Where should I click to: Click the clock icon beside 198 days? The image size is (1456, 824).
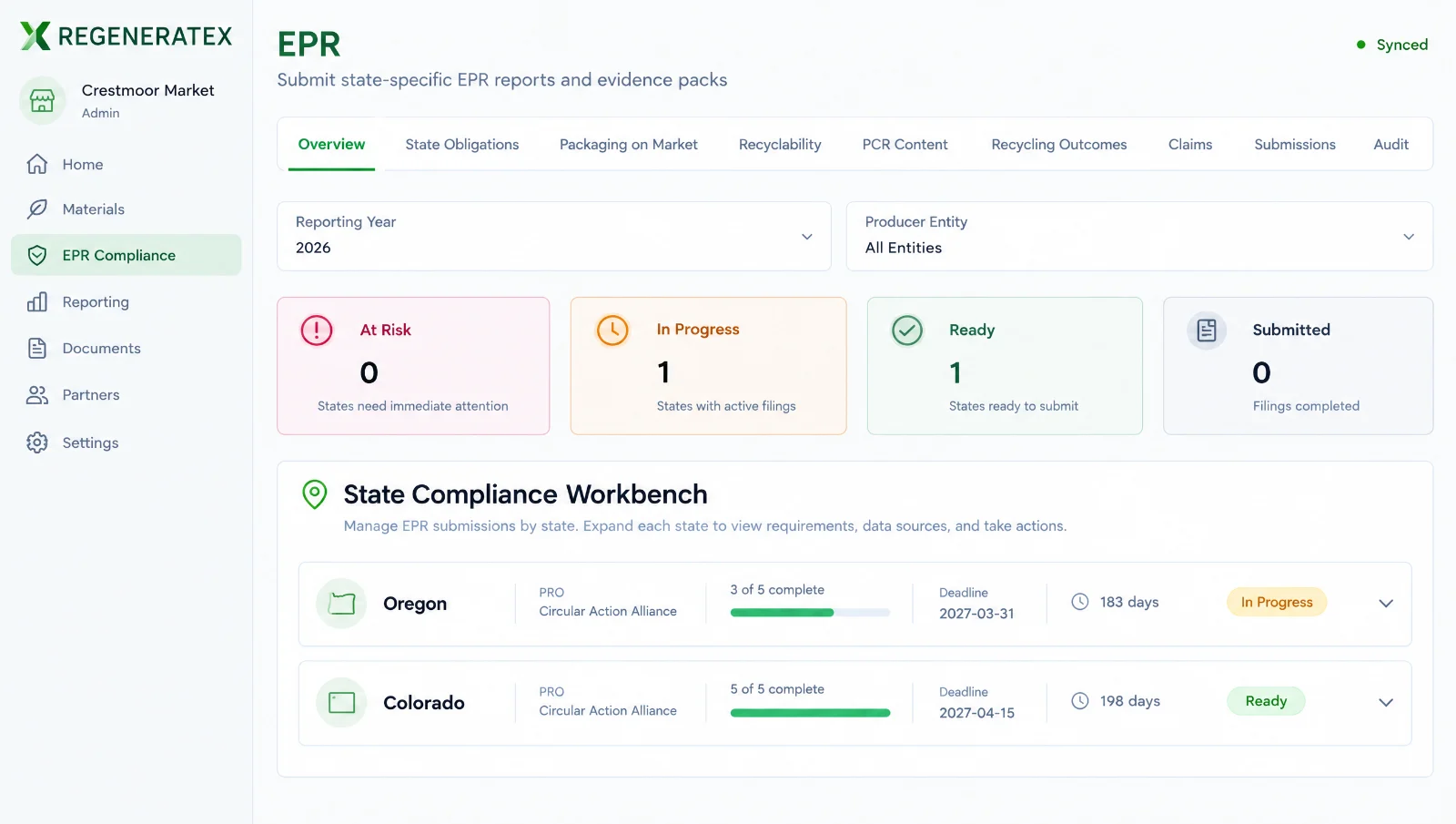pyautogui.click(x=1080, y=701)
